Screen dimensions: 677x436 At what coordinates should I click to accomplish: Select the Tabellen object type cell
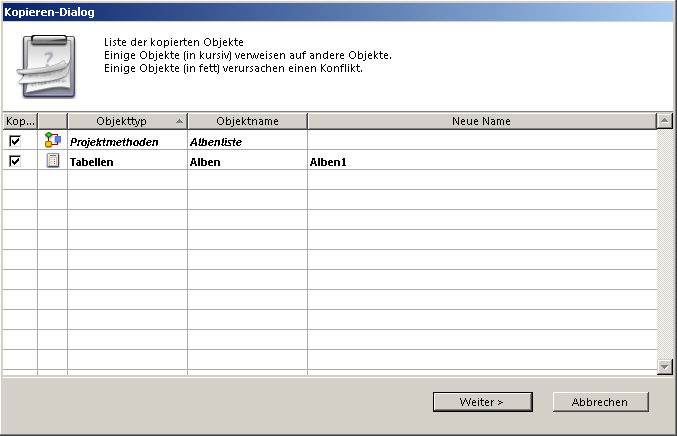[127, 161]
